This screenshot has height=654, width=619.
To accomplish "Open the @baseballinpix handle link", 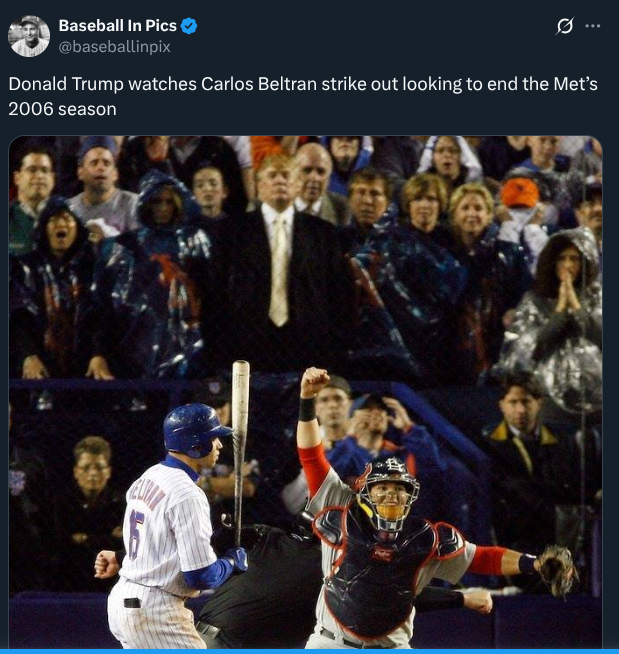I will tap(115, 47).
